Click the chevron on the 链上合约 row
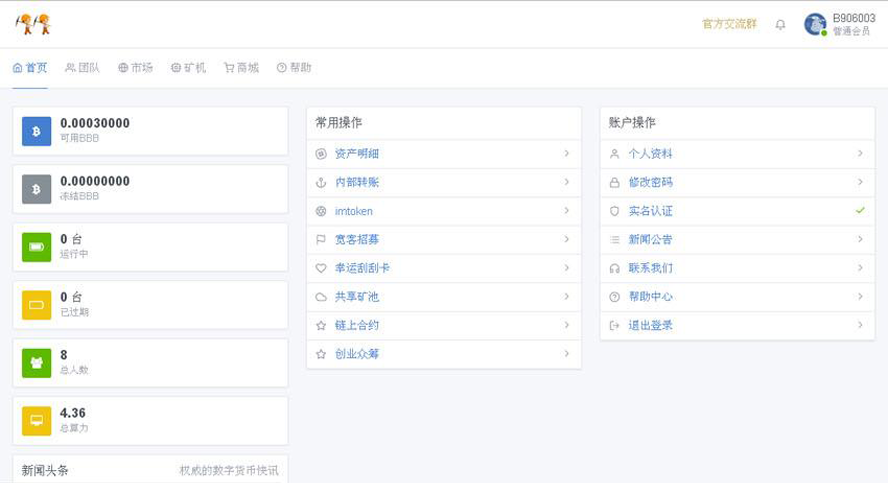This screenshot has height=483, width=888. tap(566, 324)
